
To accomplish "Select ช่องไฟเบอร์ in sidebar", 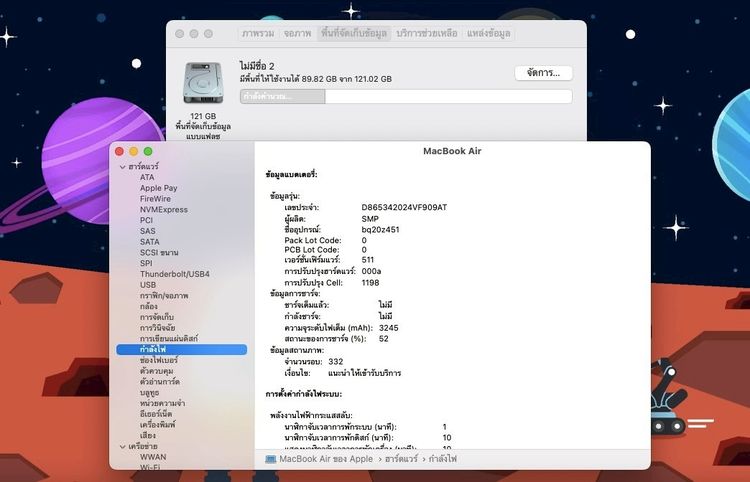I will [159, 360].
